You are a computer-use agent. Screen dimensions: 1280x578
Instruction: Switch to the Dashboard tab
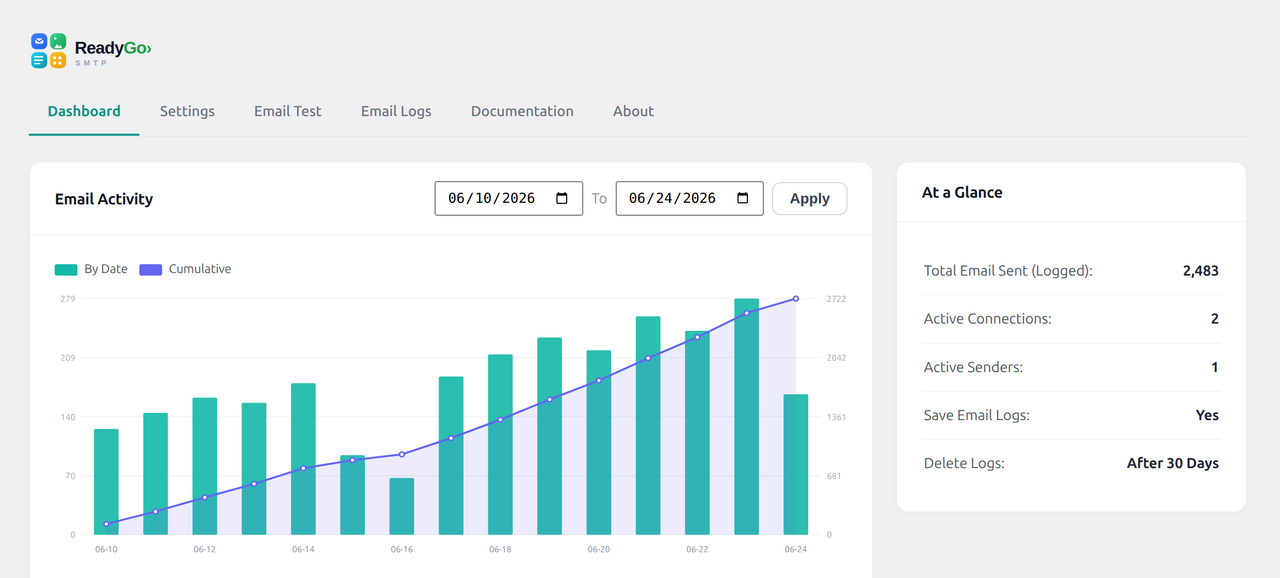point(84,111)
